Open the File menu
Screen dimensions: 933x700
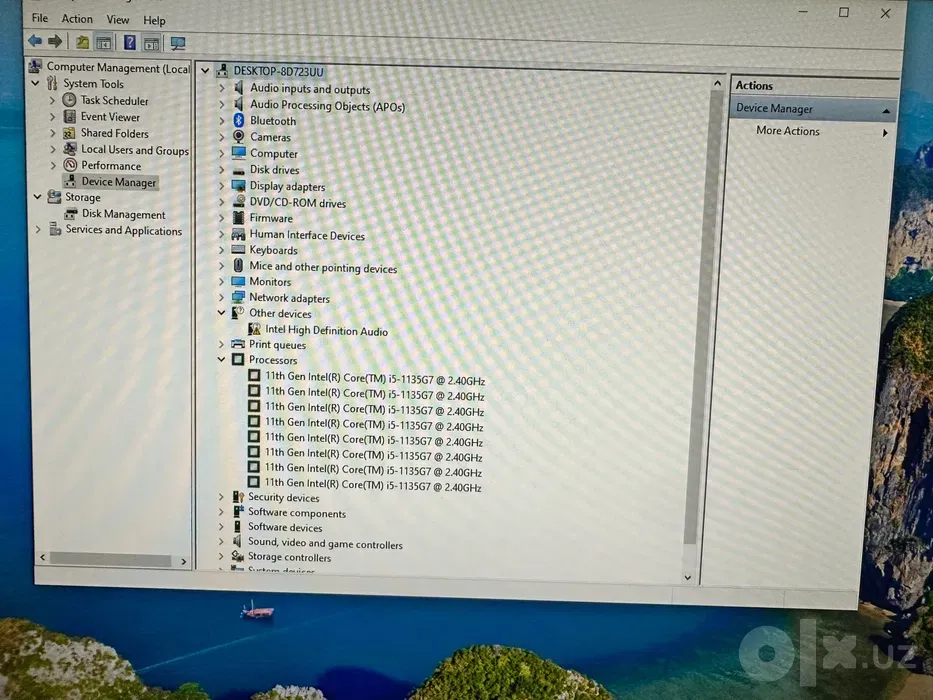40,18
